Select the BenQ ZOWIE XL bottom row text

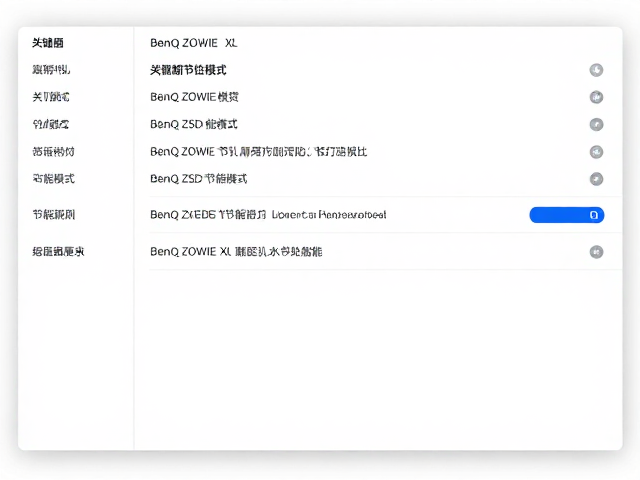pyautogui.click(x=236, y=251)
